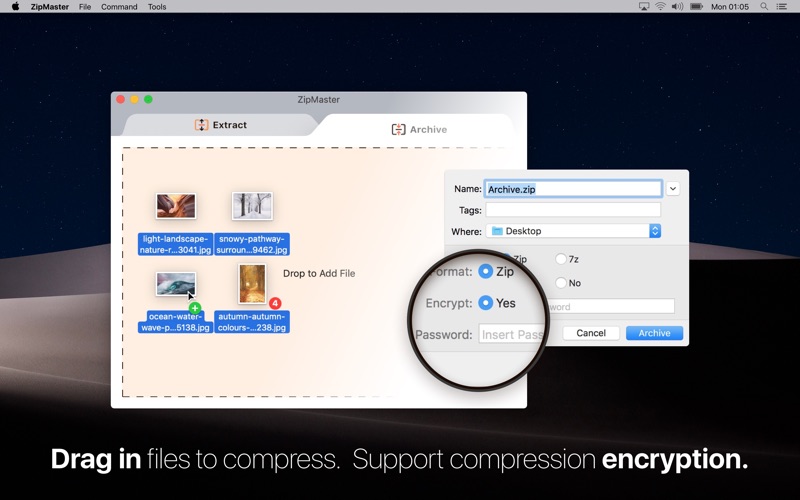Minimize ZipMaster with the yellow button
This screenshot has width=800, height=500.
pos(135,99)
